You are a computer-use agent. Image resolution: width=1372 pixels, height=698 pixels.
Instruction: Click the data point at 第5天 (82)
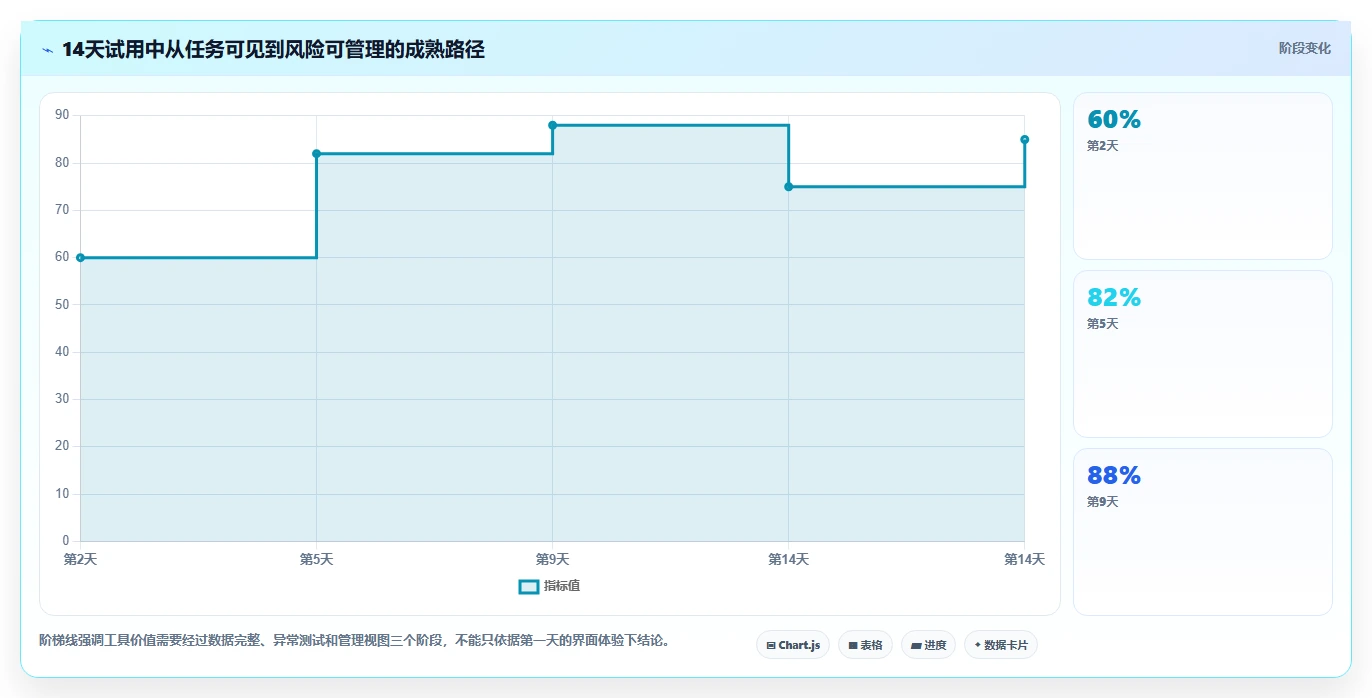(x=316, y=153)
